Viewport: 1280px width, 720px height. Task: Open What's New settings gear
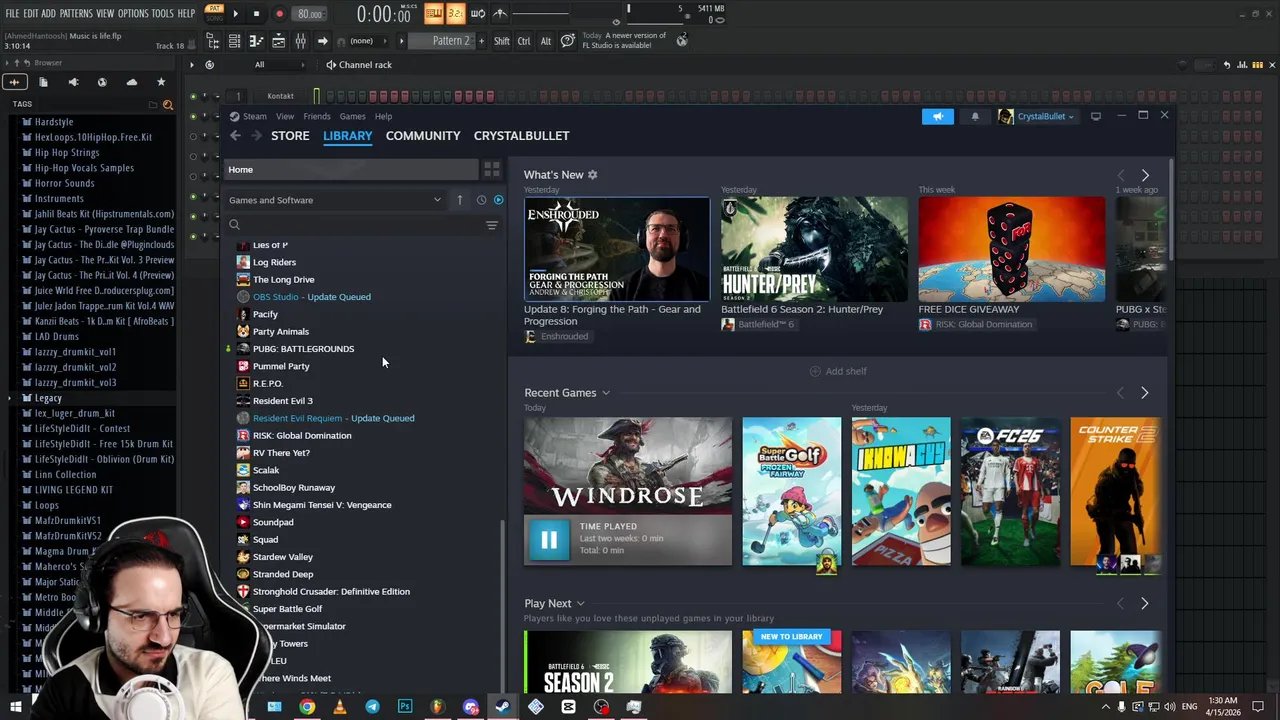point(592,175)
